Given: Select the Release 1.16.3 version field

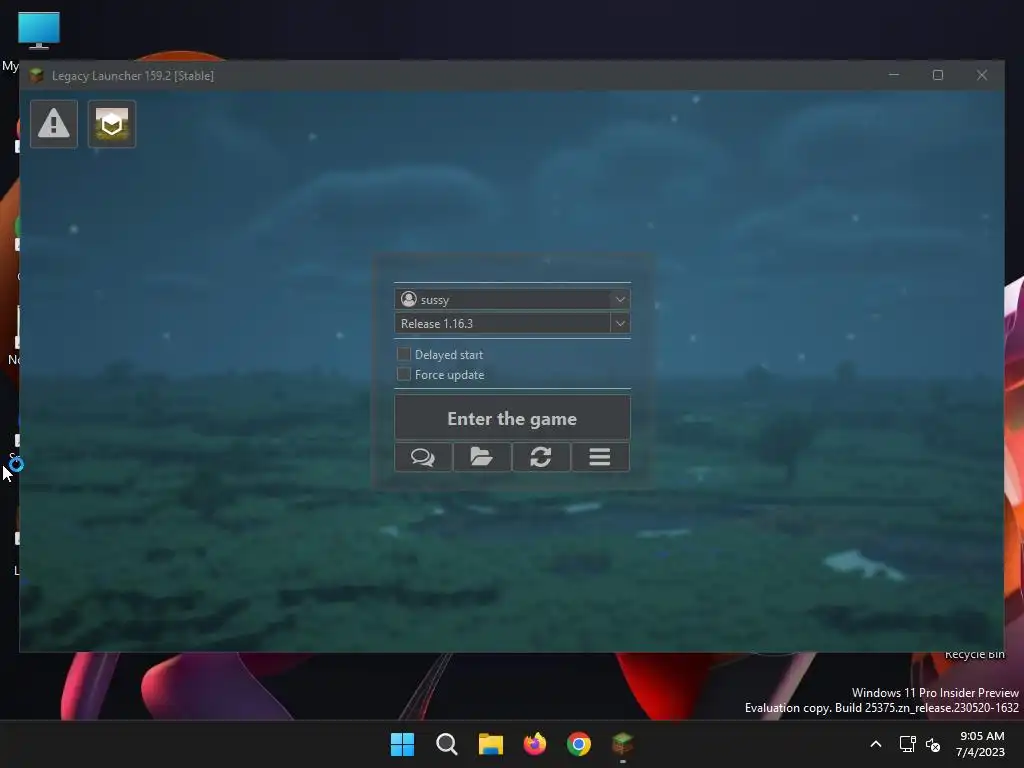Looking at the screenshot, I should (503, 323).
